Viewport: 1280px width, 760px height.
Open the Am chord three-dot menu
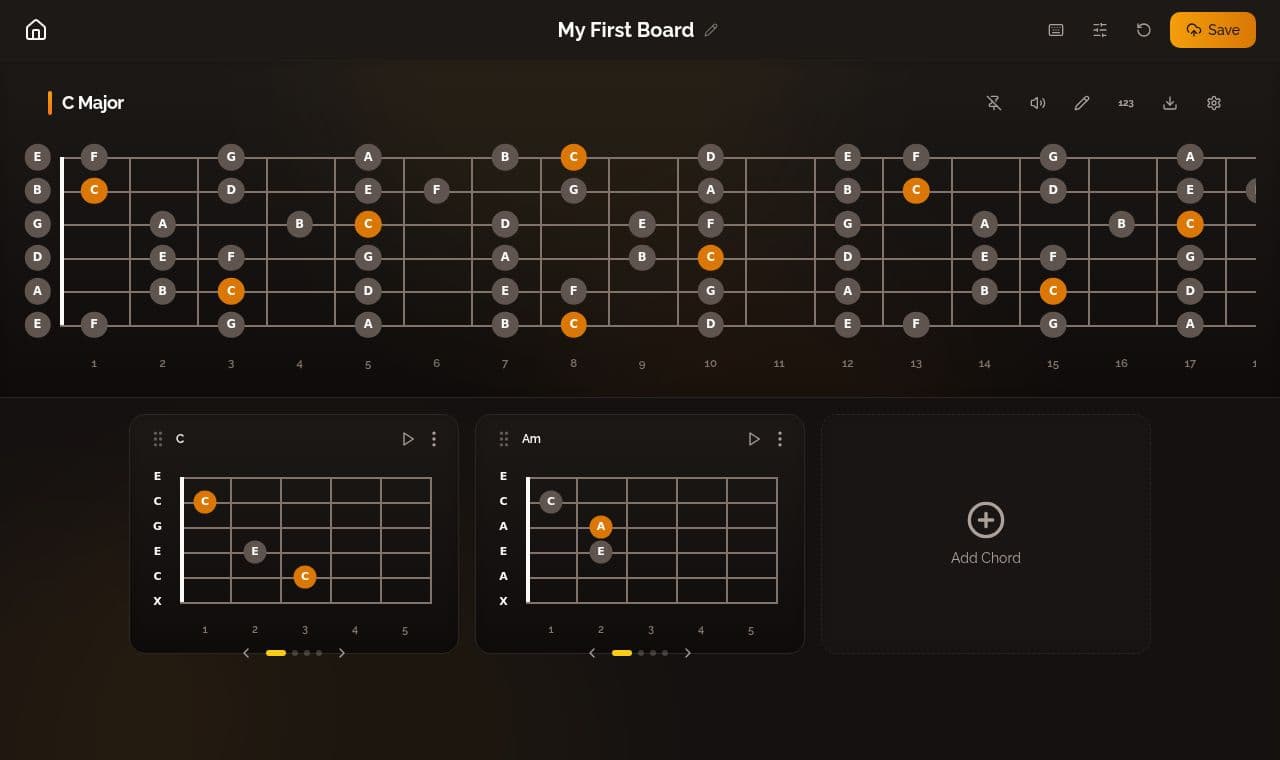coord(780,439)
